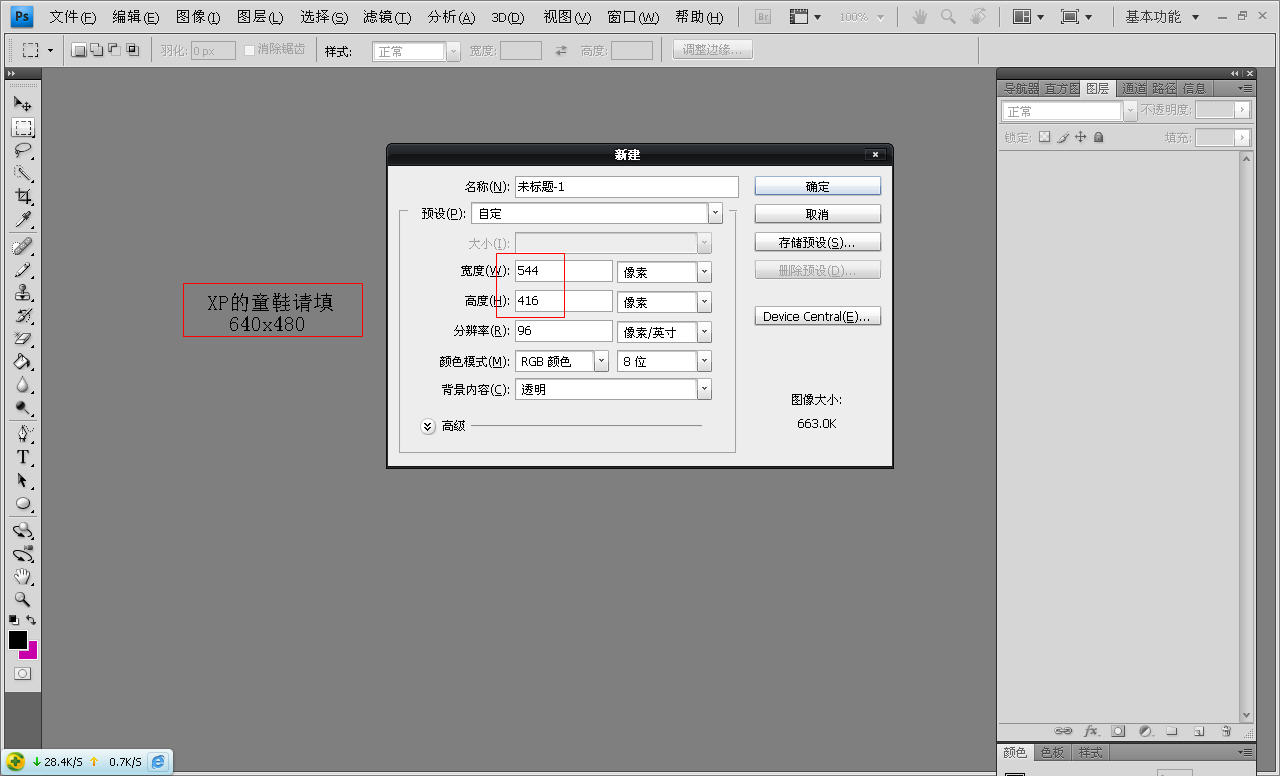Switch to the 色板 tab

[1052, 752]
